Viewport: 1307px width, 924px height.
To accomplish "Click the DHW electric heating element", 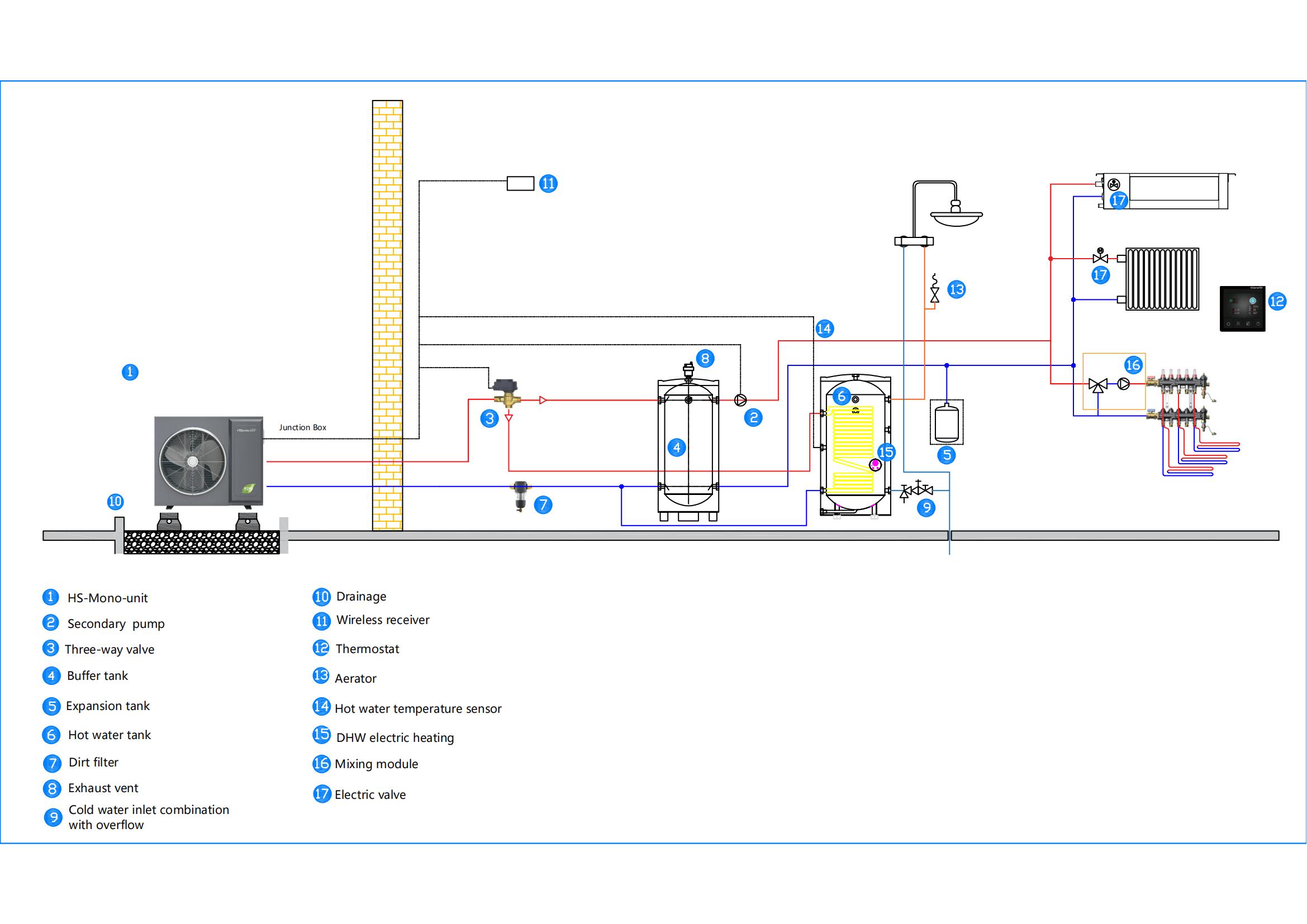I will tap(875, 465).
